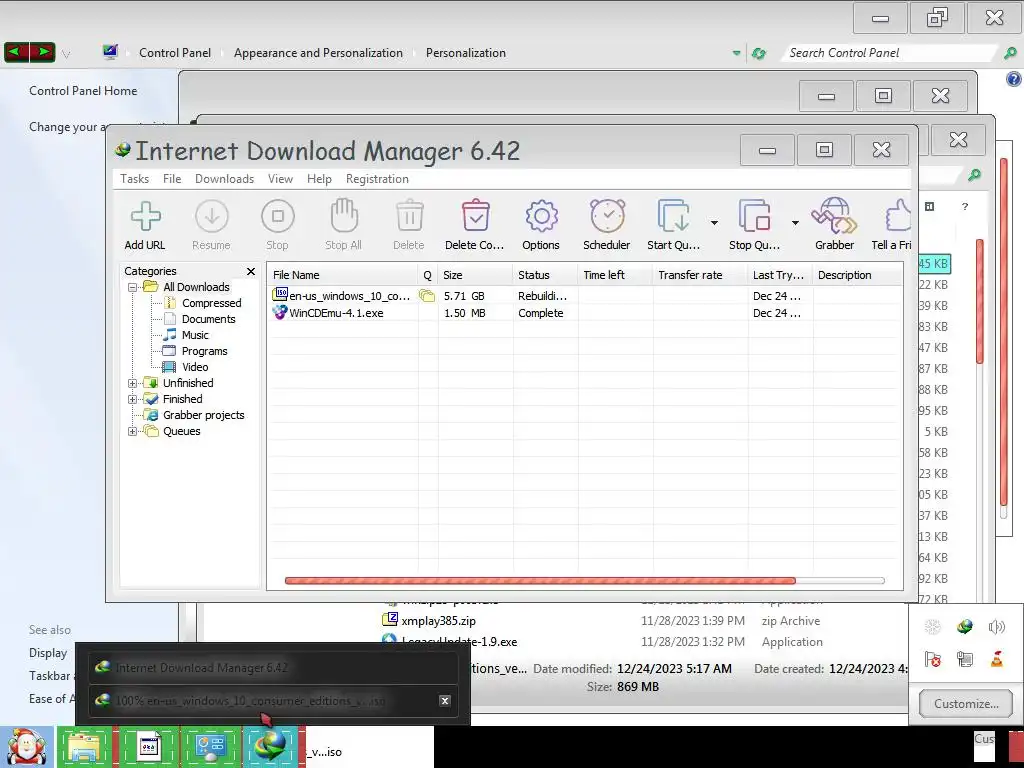The width and height of the screenshot is (1024, 768).
Task: Click the Stop All hand icon
Action: (x=344, y=216)
